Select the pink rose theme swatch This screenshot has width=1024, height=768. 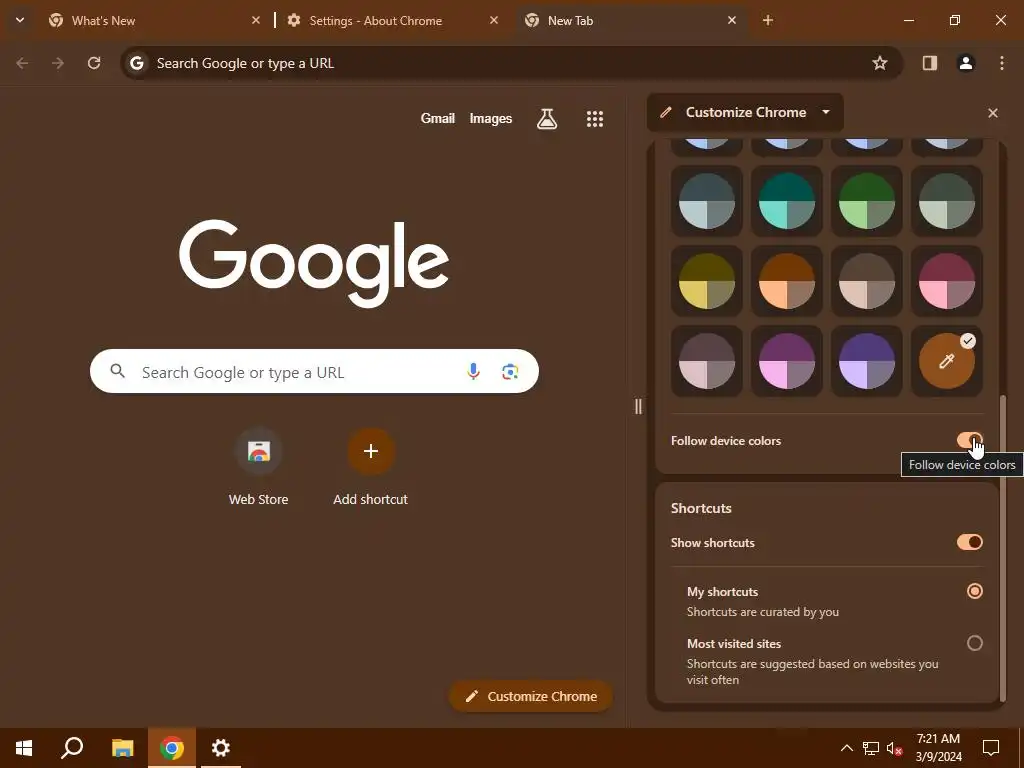tap(946, 281)
